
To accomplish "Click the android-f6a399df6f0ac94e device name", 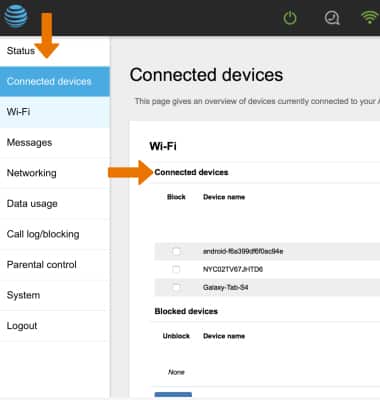I will [x=243, y=251].
